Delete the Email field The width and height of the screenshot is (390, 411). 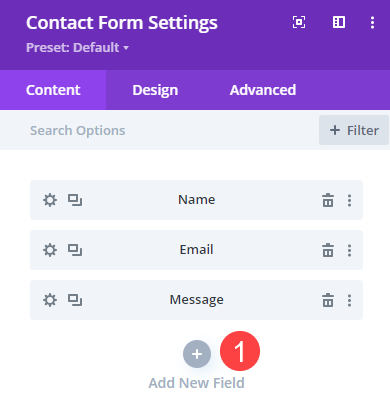coord(328,250)
